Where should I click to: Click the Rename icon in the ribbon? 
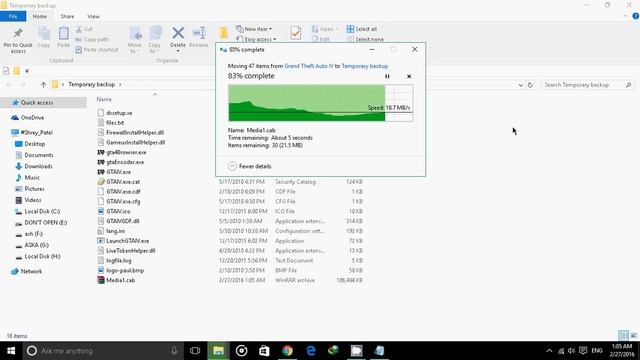click(199, 33)
